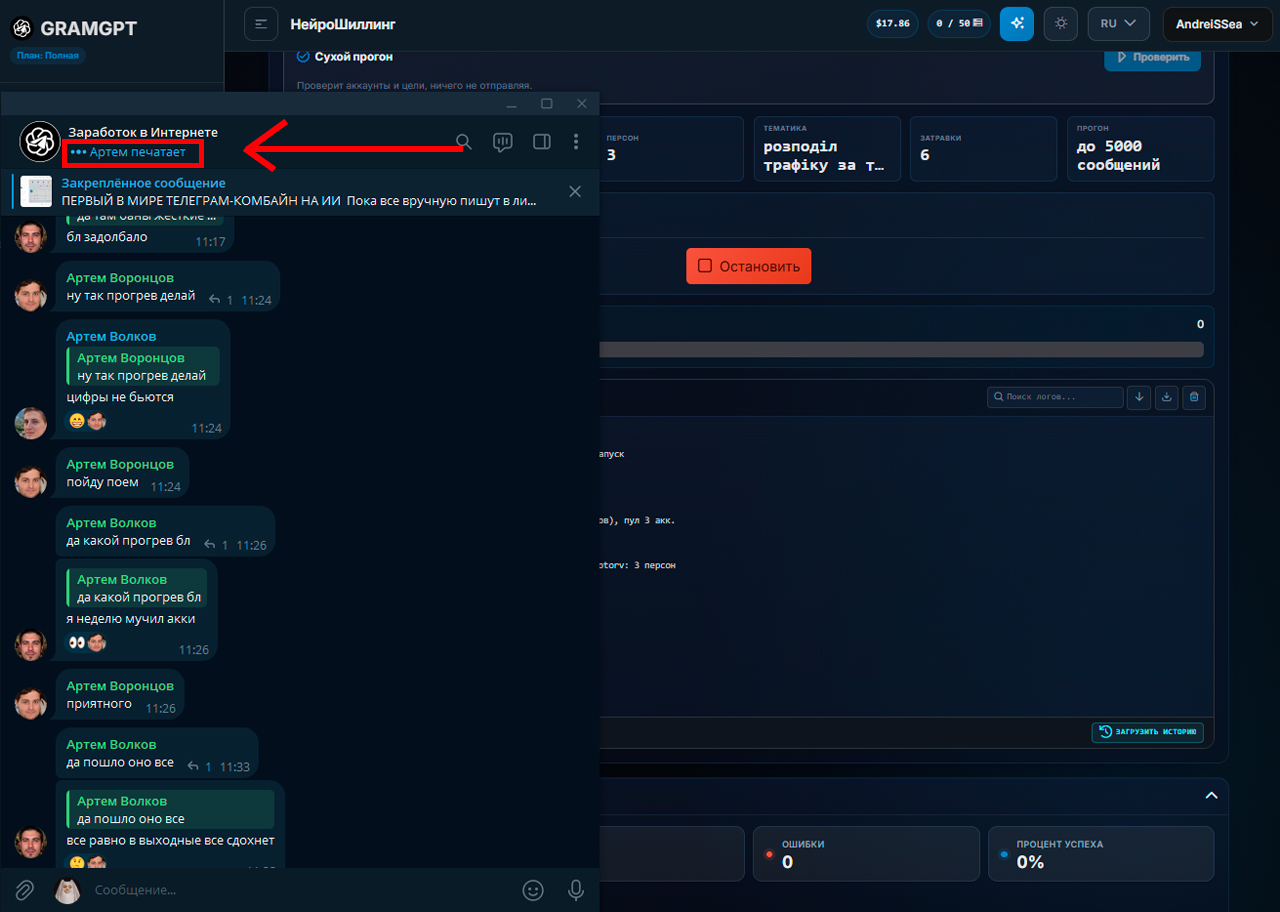The width and height of the screenshot is (1280, 912).
Task: Download logs using the download icon
Action: pyautogui.click(x=1166, y=397)
